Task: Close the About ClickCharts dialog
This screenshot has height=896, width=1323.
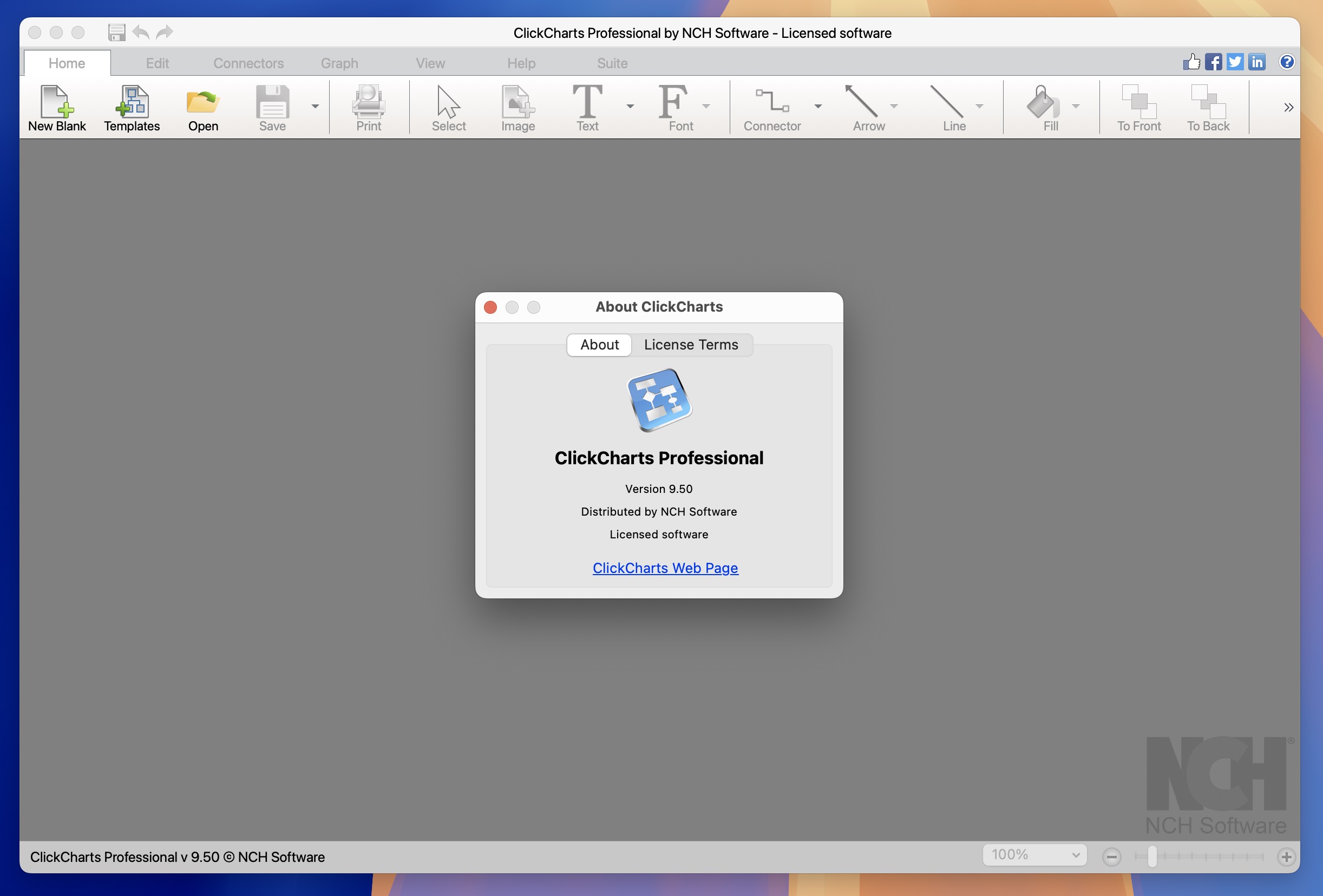Action: (490, 307)
